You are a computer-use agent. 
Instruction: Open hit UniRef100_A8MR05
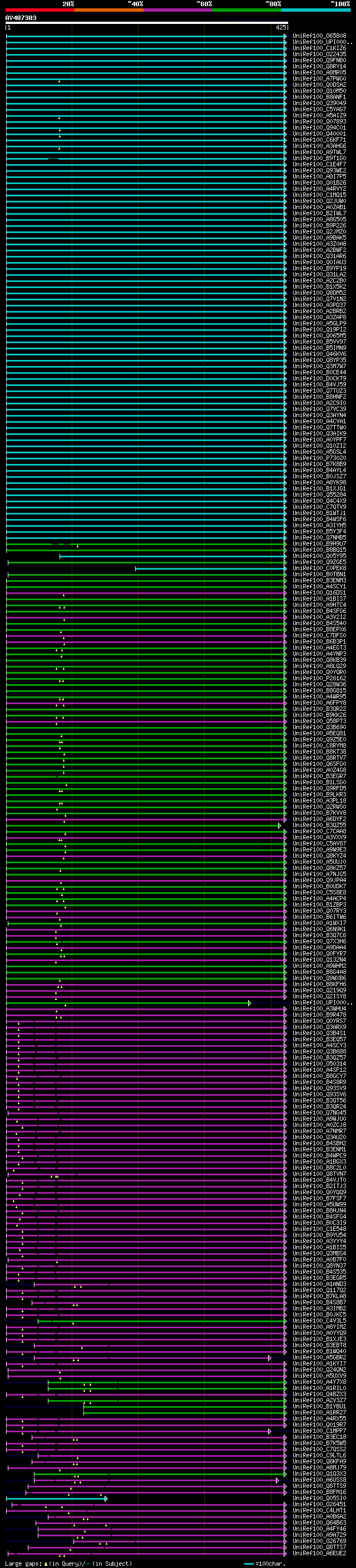coord(319,72)
